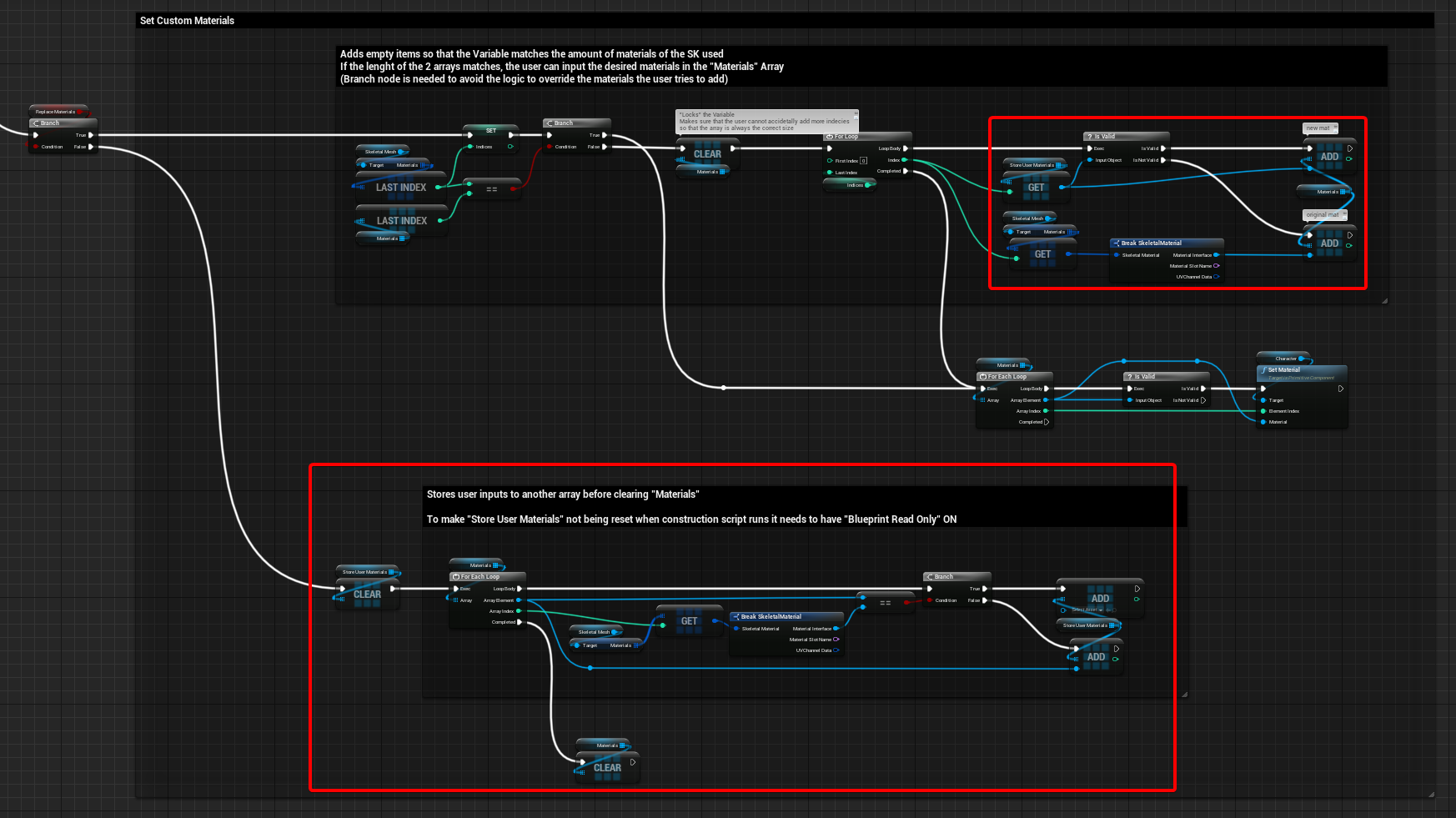Select GET node in Stores user inputs comment
Screen dimensions: 1456x818
pyautogui.click(x=689, y=620)
